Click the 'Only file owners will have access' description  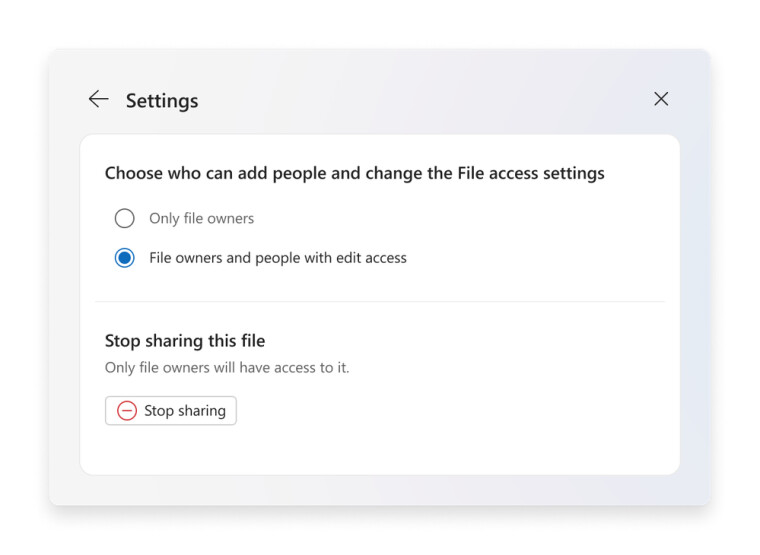click(x=227, y=368)
